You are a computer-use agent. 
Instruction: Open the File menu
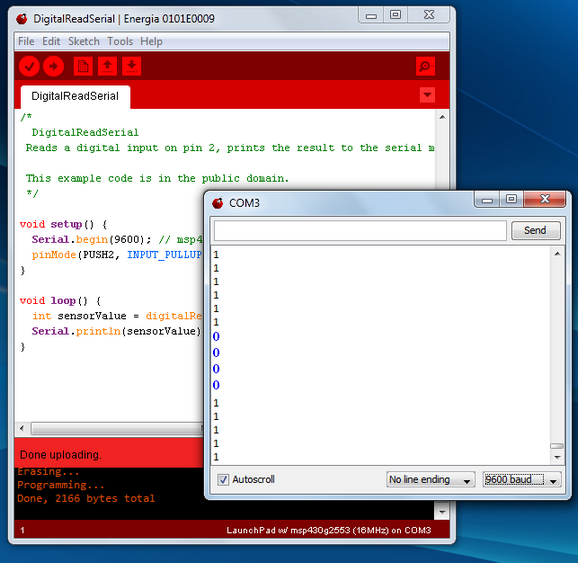[26, 41]
